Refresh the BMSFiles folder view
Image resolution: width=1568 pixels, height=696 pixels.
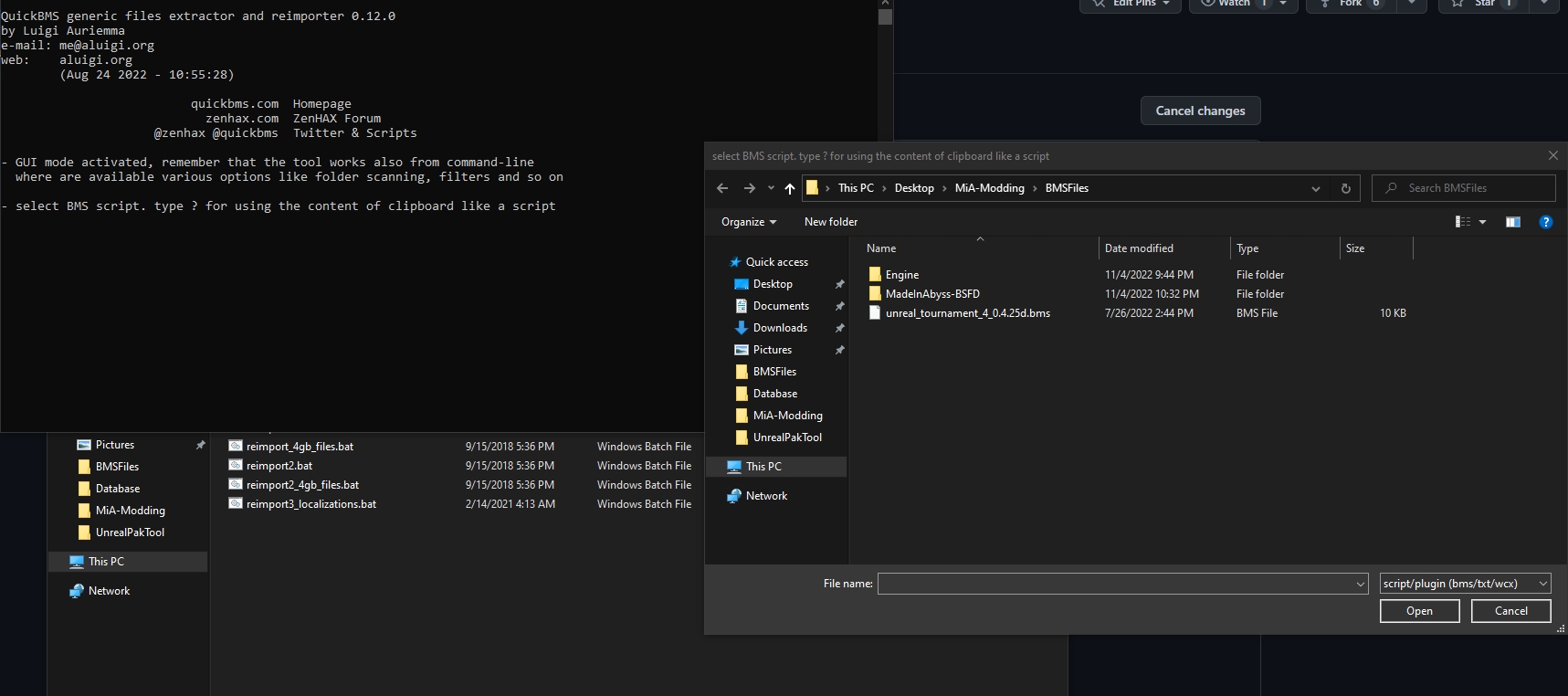click(x=1345, y=188)
